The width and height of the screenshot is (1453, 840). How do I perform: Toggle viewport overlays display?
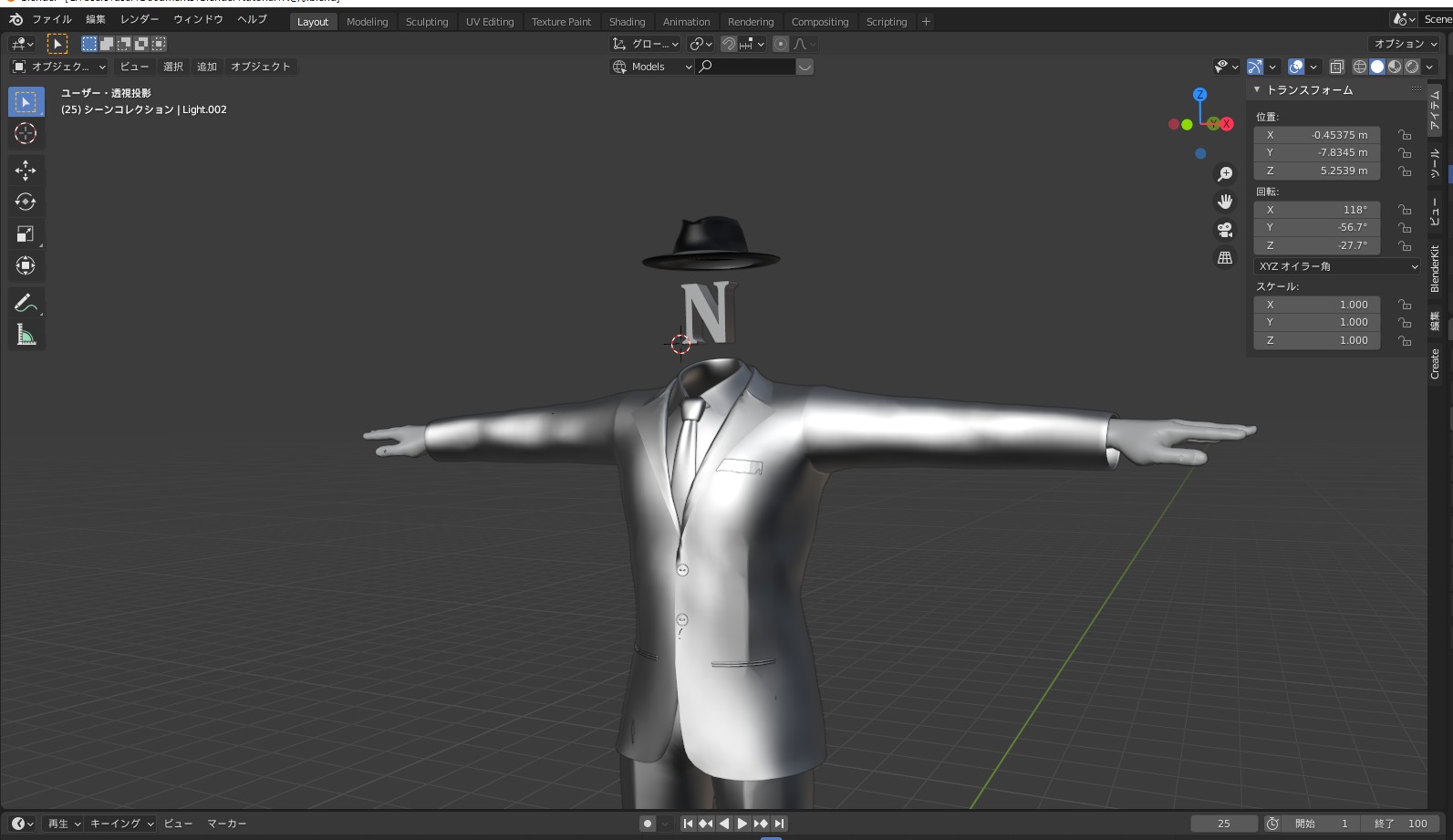pos(1296,67)
